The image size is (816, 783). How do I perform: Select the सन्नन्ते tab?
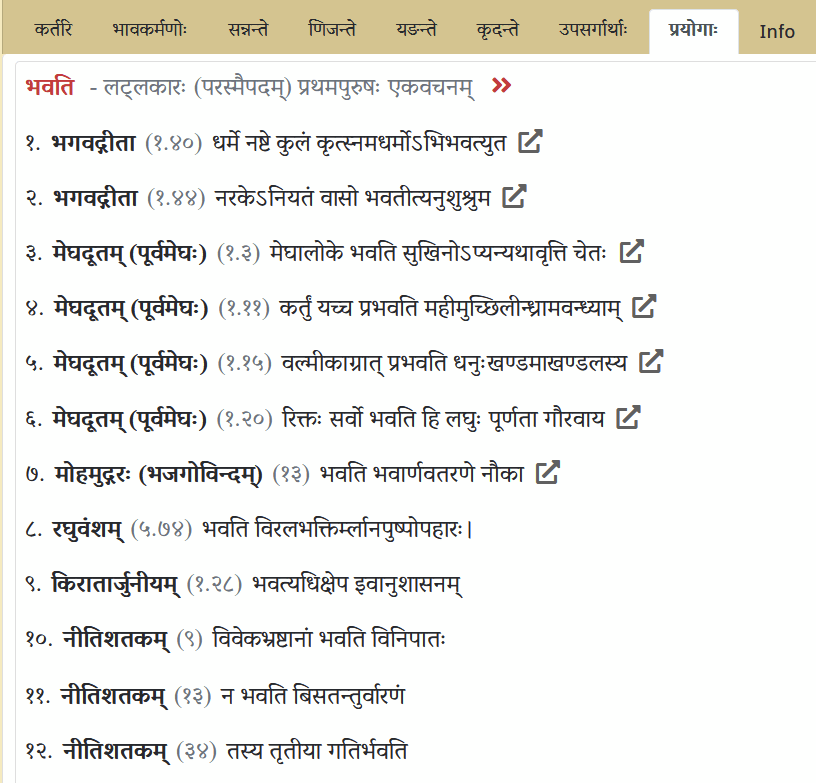pos(250,30)
